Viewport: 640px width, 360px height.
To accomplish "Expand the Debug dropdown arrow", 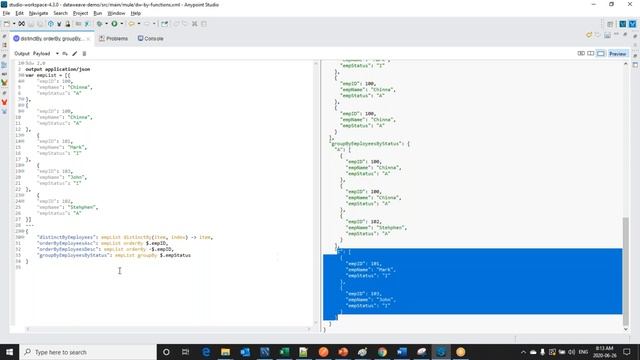I will 106,24.
